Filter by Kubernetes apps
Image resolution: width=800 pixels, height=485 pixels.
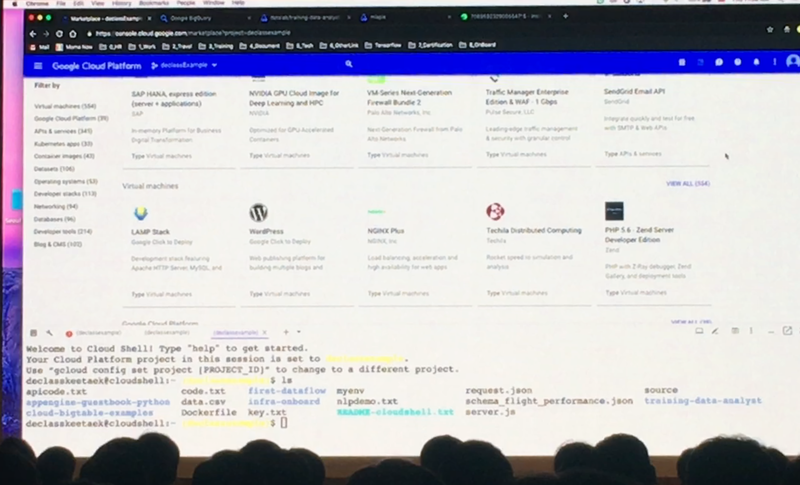(x=63, y=144)
